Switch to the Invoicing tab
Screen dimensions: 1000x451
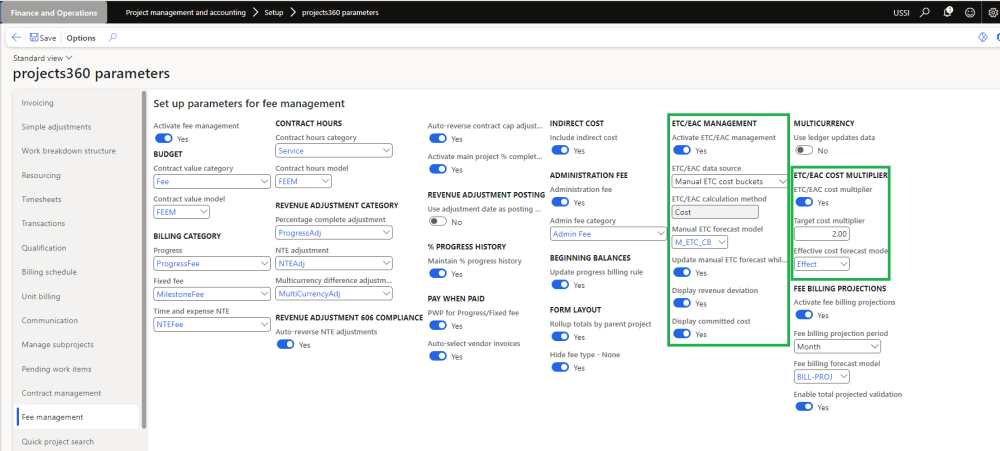click(38, 103)
